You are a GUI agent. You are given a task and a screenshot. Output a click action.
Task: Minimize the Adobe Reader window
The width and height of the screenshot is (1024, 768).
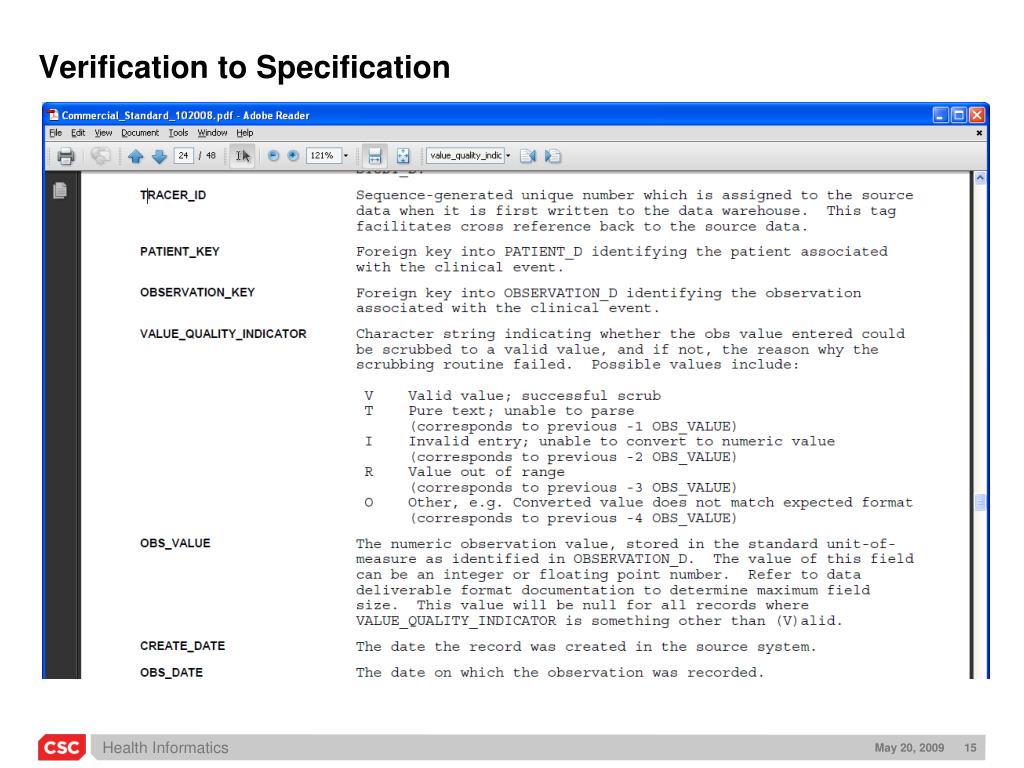940,115
